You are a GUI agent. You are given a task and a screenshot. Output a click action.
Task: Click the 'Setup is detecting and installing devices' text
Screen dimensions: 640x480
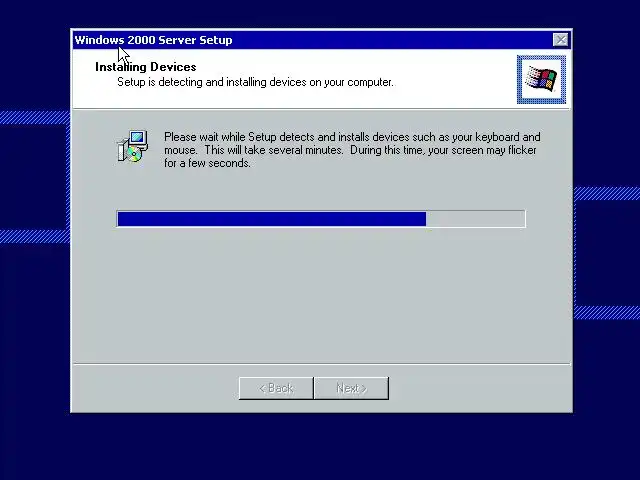pyautogui.click(x=256, y=82)
